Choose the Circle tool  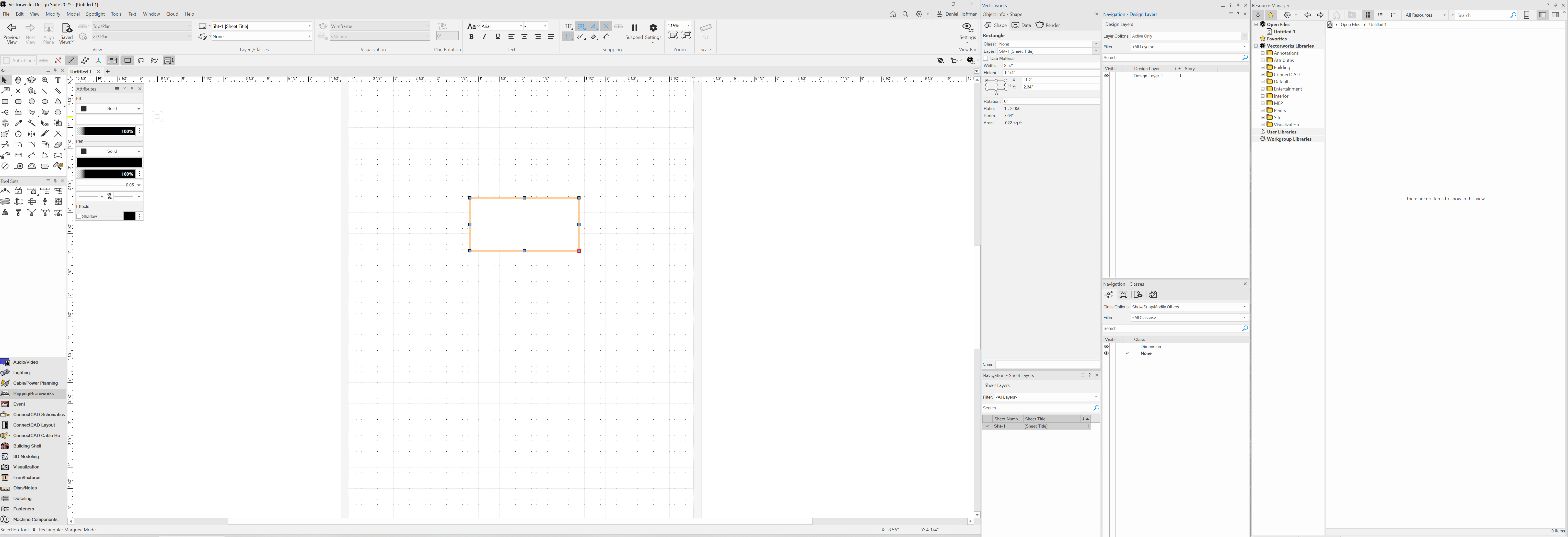32,102
